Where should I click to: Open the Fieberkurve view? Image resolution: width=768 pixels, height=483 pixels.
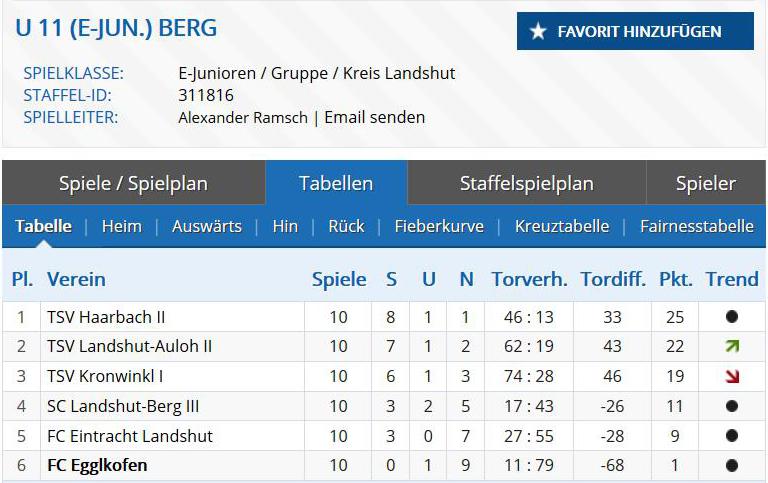pyautogui.click(x=439, y=226)
